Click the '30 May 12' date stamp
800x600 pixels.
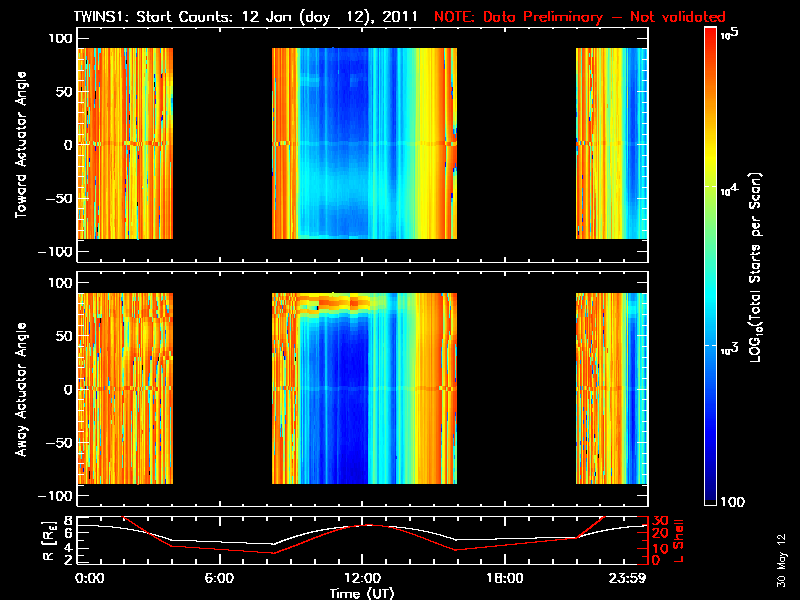point(781,560)
